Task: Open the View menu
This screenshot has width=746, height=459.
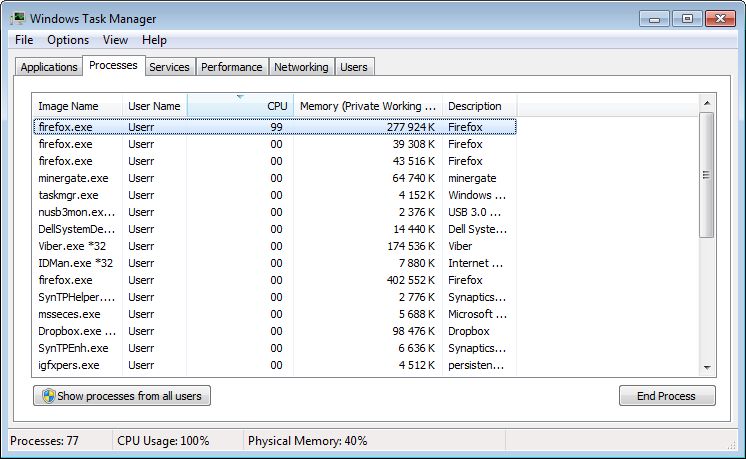Action: (115, 40)
